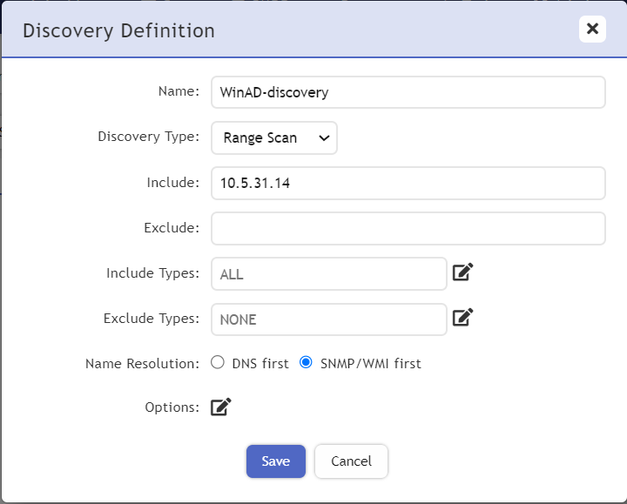Screen dimensions: 627x504
Task: Select the SNMP/WMI first radio button
Action: coord(306,363)
